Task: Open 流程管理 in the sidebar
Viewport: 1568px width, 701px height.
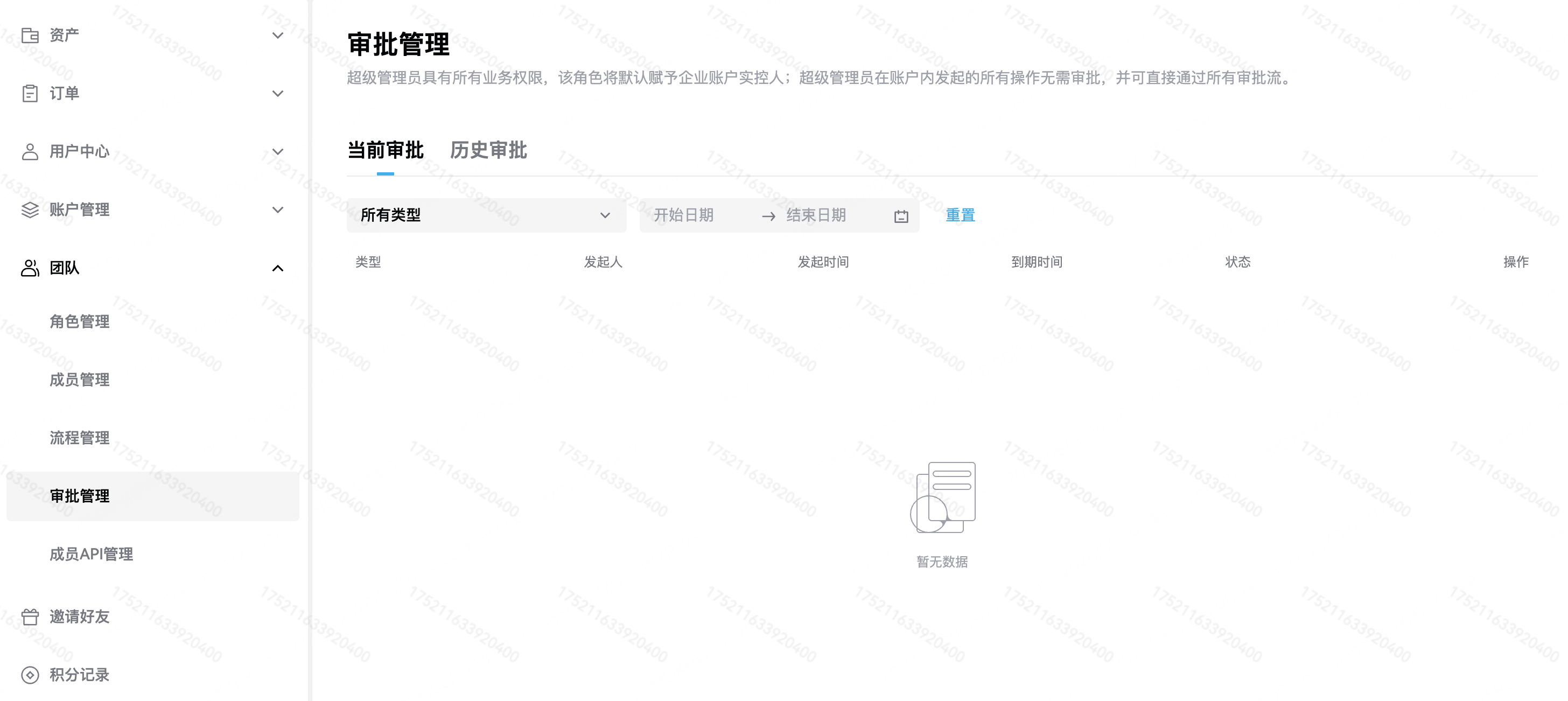Action: (x=80, y=438)
